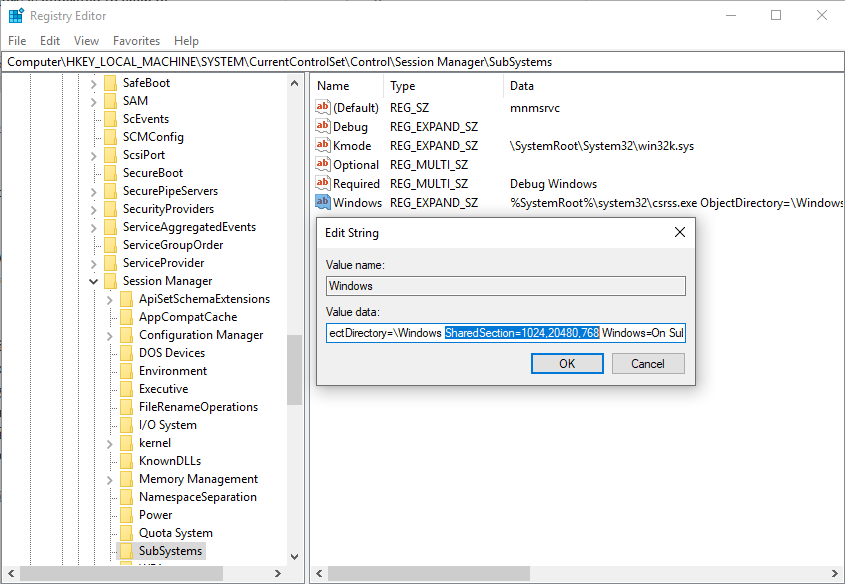This screenshot has width=845, height=584.
Task: Click the tree pane horizontal scrollbar thumb
Action: coord(121,573)
